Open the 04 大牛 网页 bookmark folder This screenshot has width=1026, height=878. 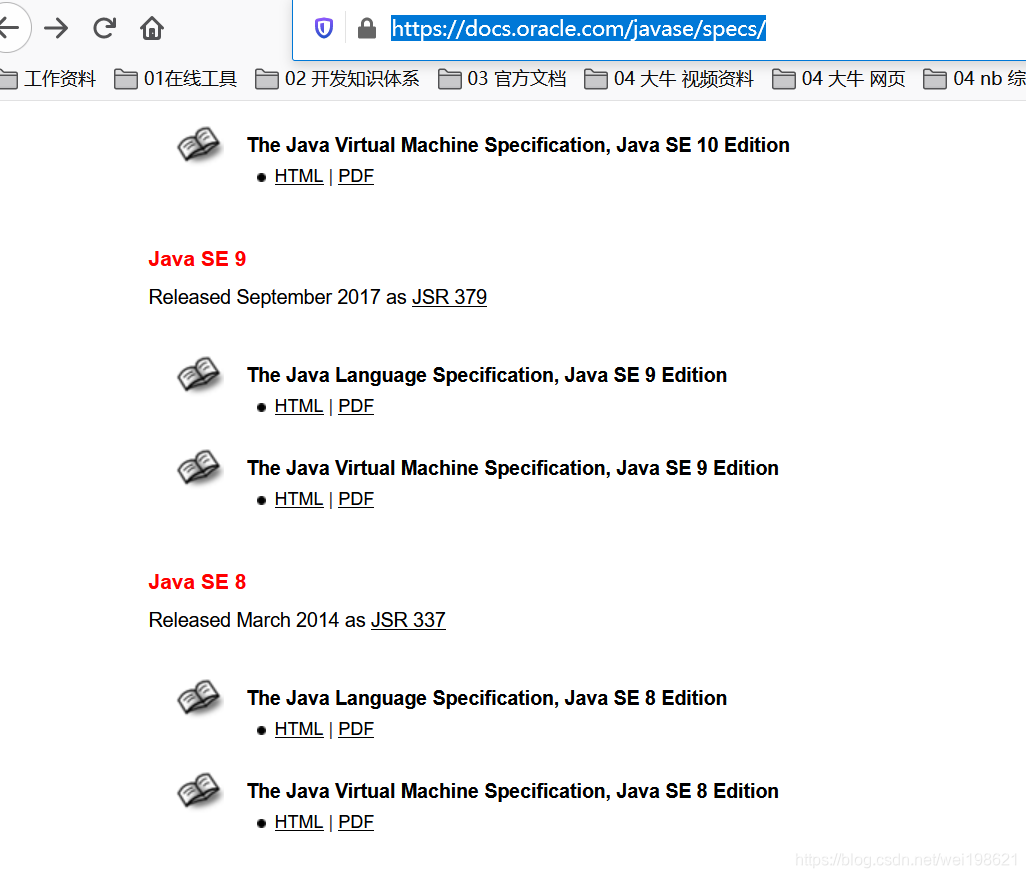click(839, 79)
